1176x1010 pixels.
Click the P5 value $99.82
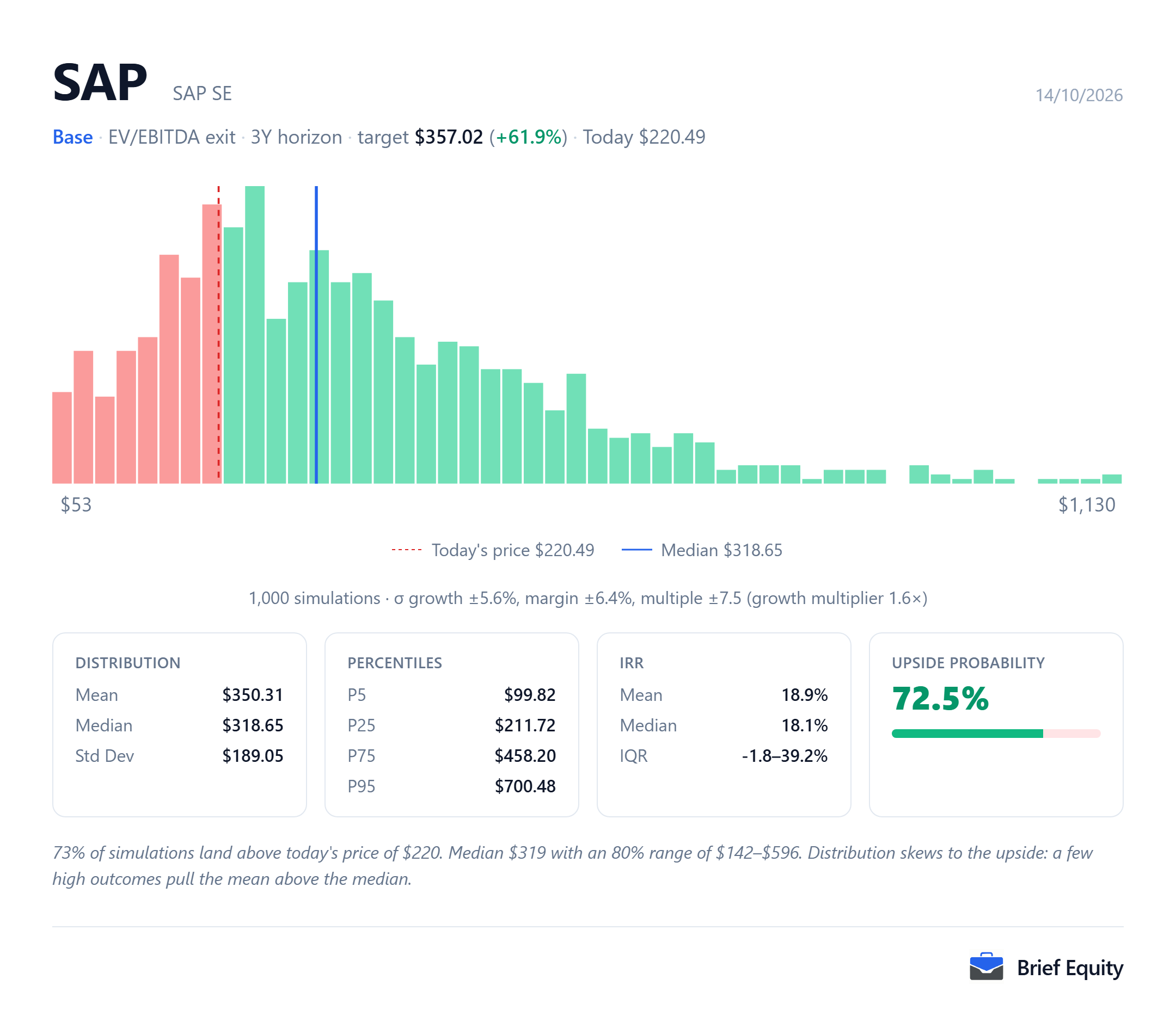530,694
